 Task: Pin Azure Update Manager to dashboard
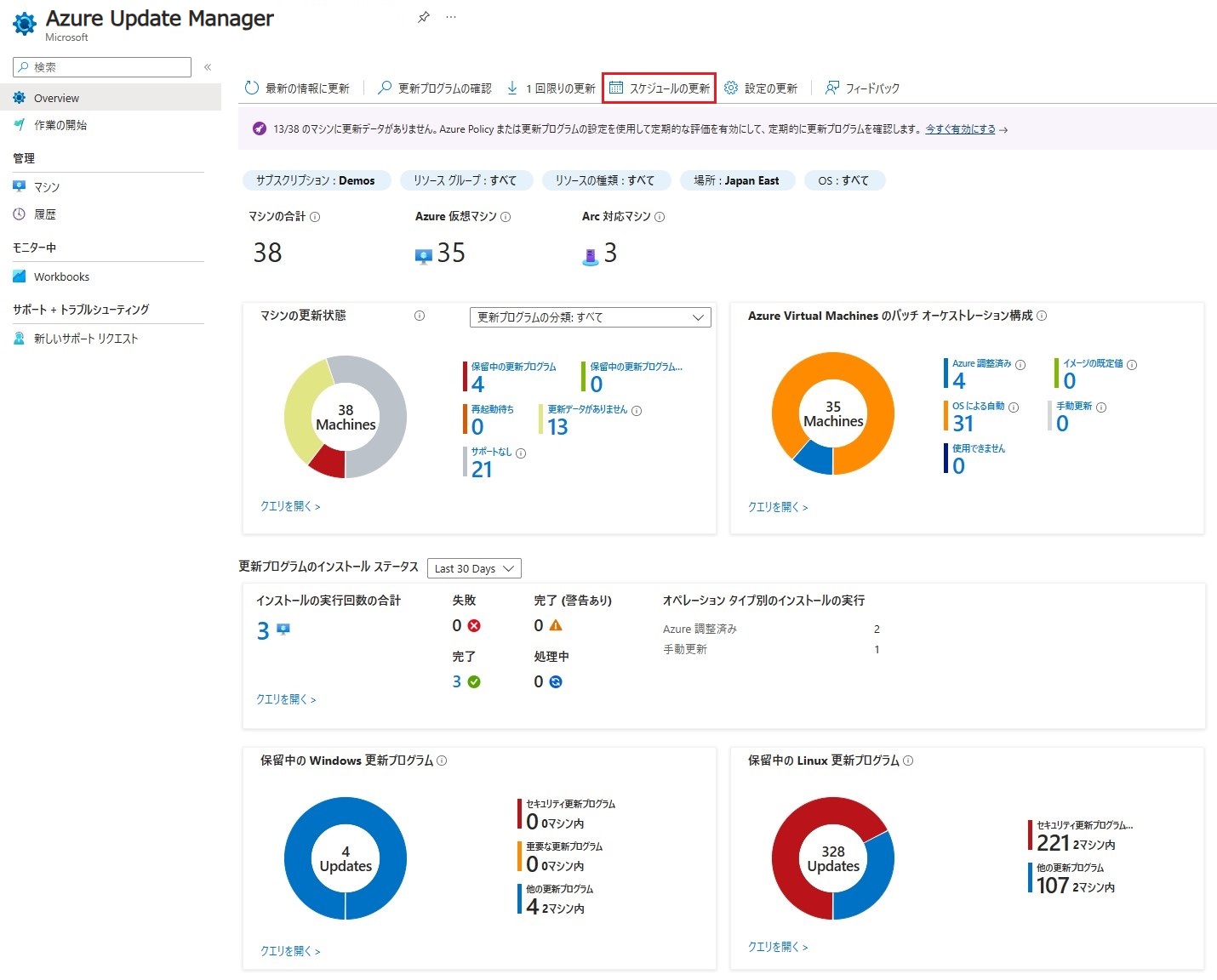[423, 17]
